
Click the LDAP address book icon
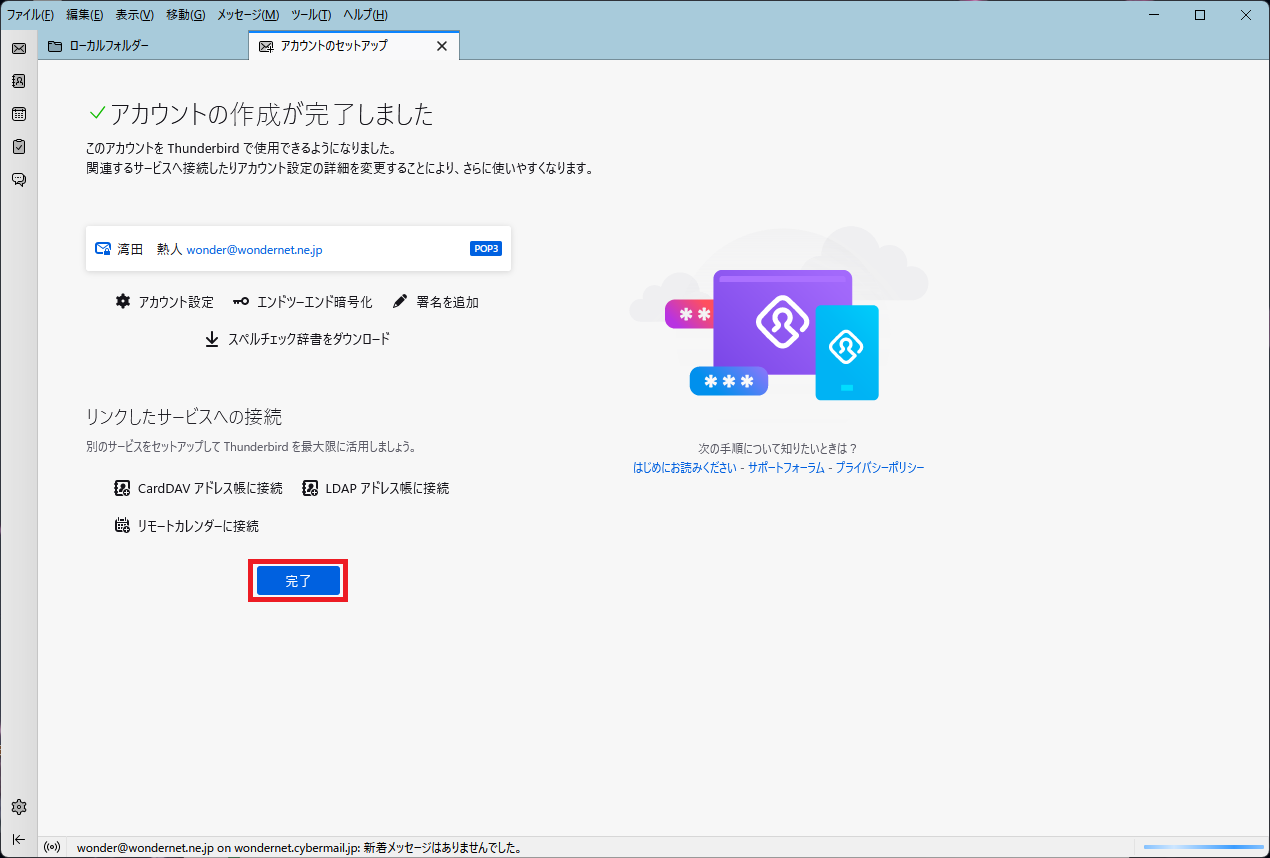310,488
